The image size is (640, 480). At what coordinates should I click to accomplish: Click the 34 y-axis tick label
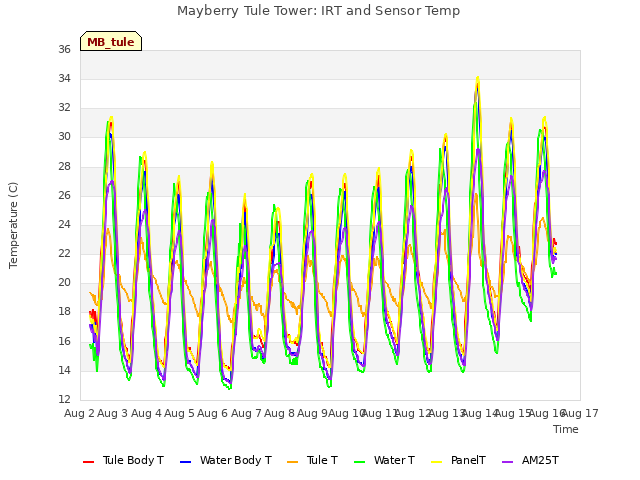coord(64,78)
